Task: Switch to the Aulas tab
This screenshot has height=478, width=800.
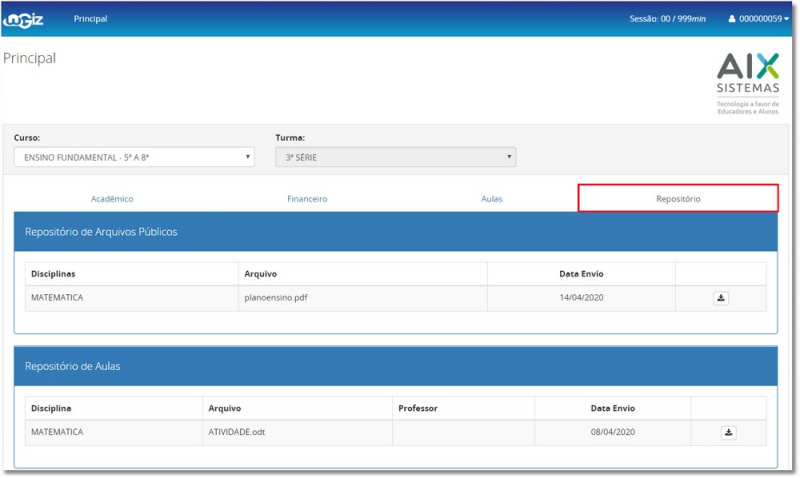Action: (491, 199)
